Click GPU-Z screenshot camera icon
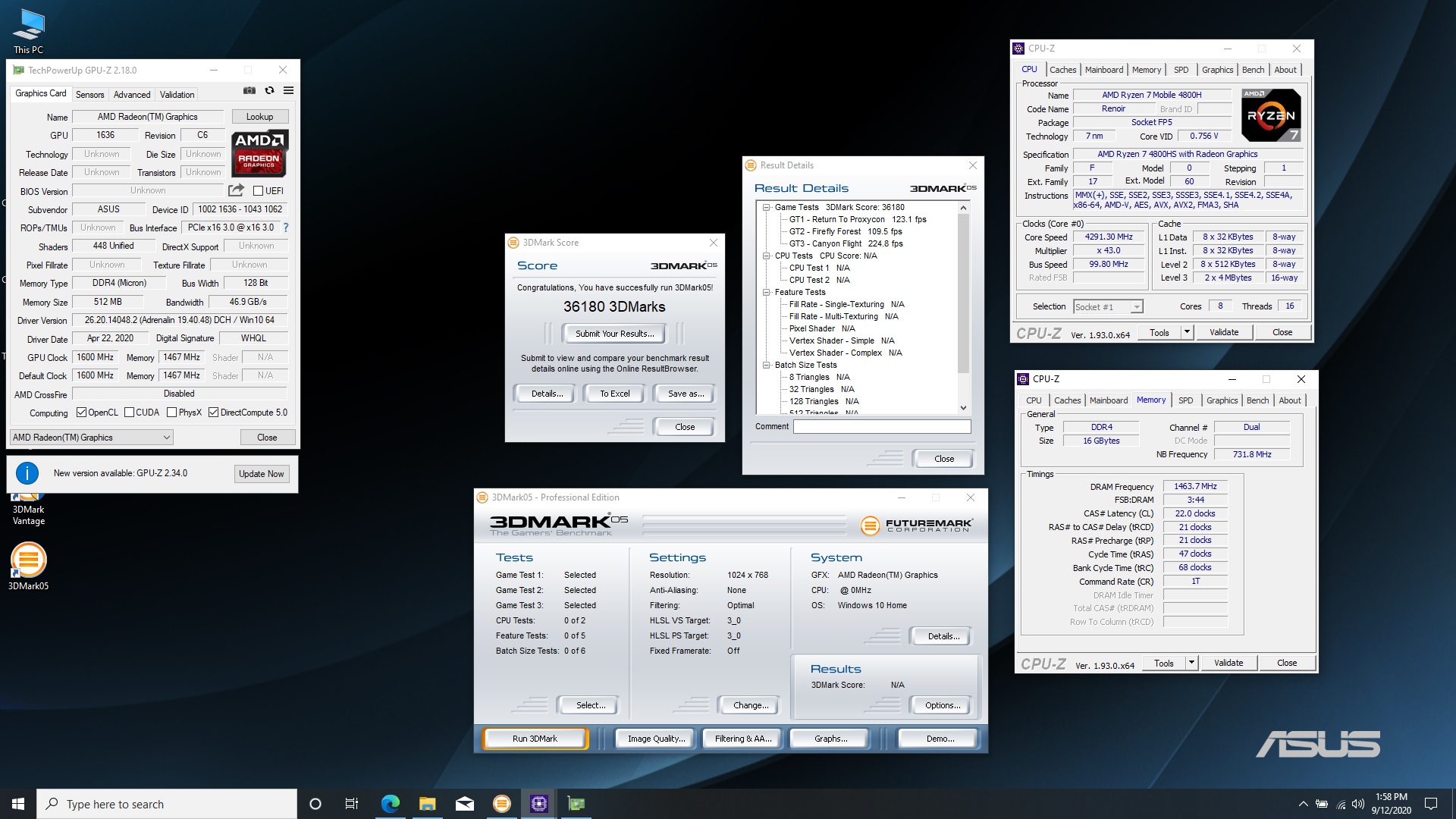Screen dimensions: 1456x819 click(x=249, y=90)
